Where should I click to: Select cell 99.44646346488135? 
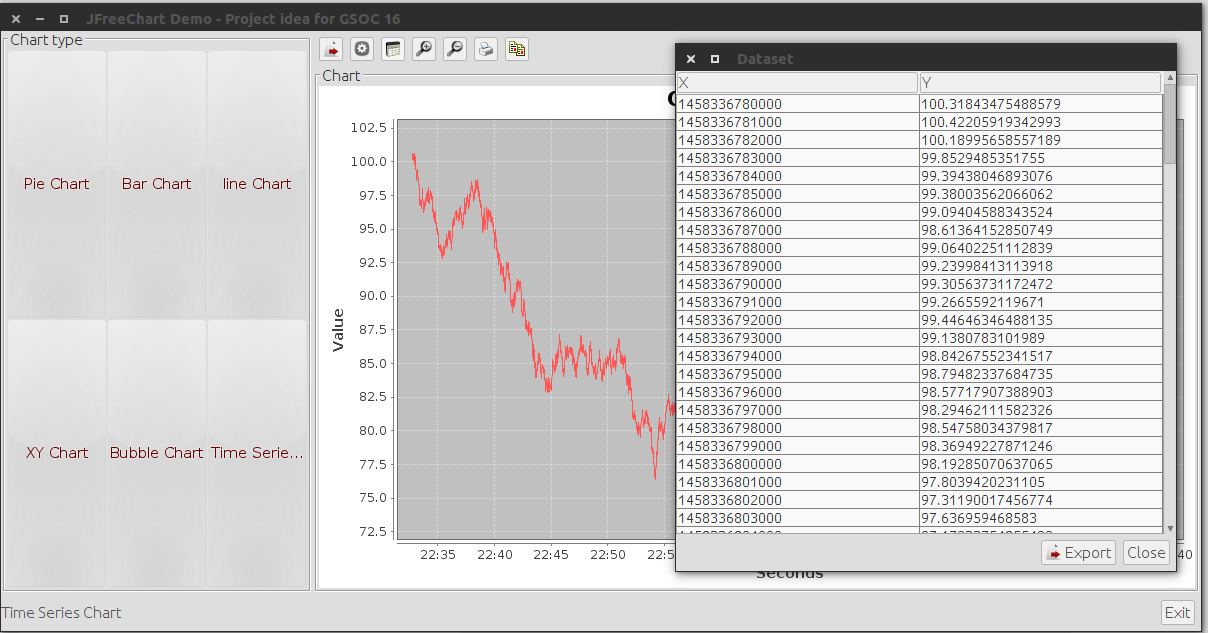[1041, 320]
